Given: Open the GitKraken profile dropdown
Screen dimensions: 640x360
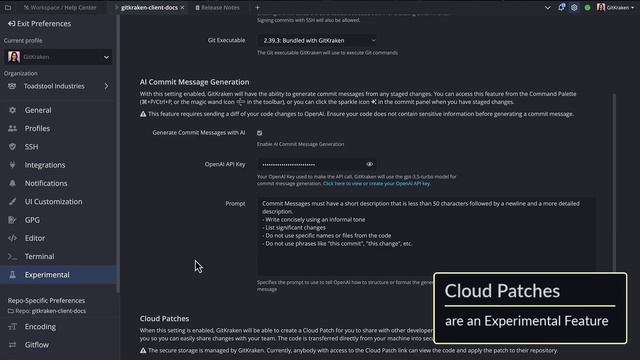Looking at the screenshot, I should pos(58,57).
